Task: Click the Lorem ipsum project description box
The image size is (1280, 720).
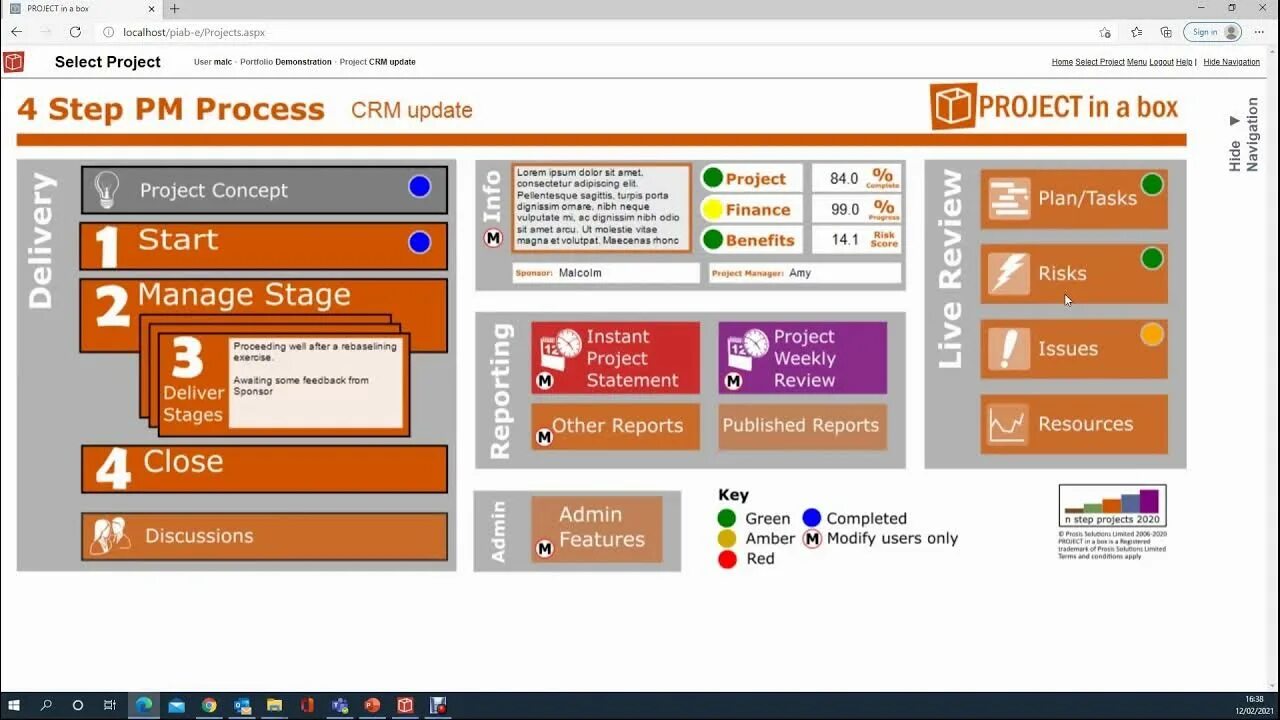Action: [602, 207]
